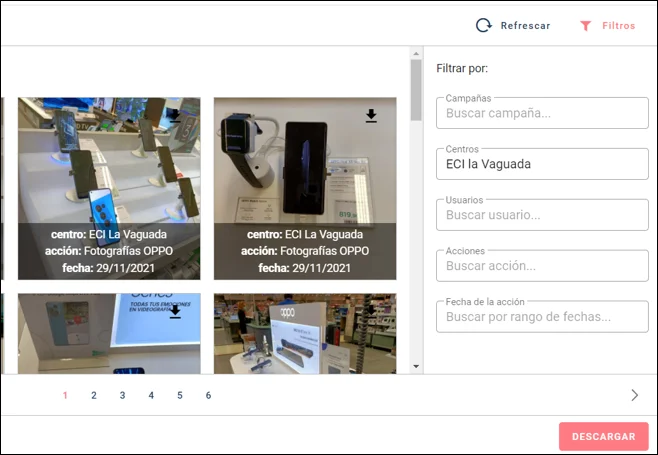658x455 pixels.
Task: Switch to page 3 in pagination
Action: click(123, 395)
